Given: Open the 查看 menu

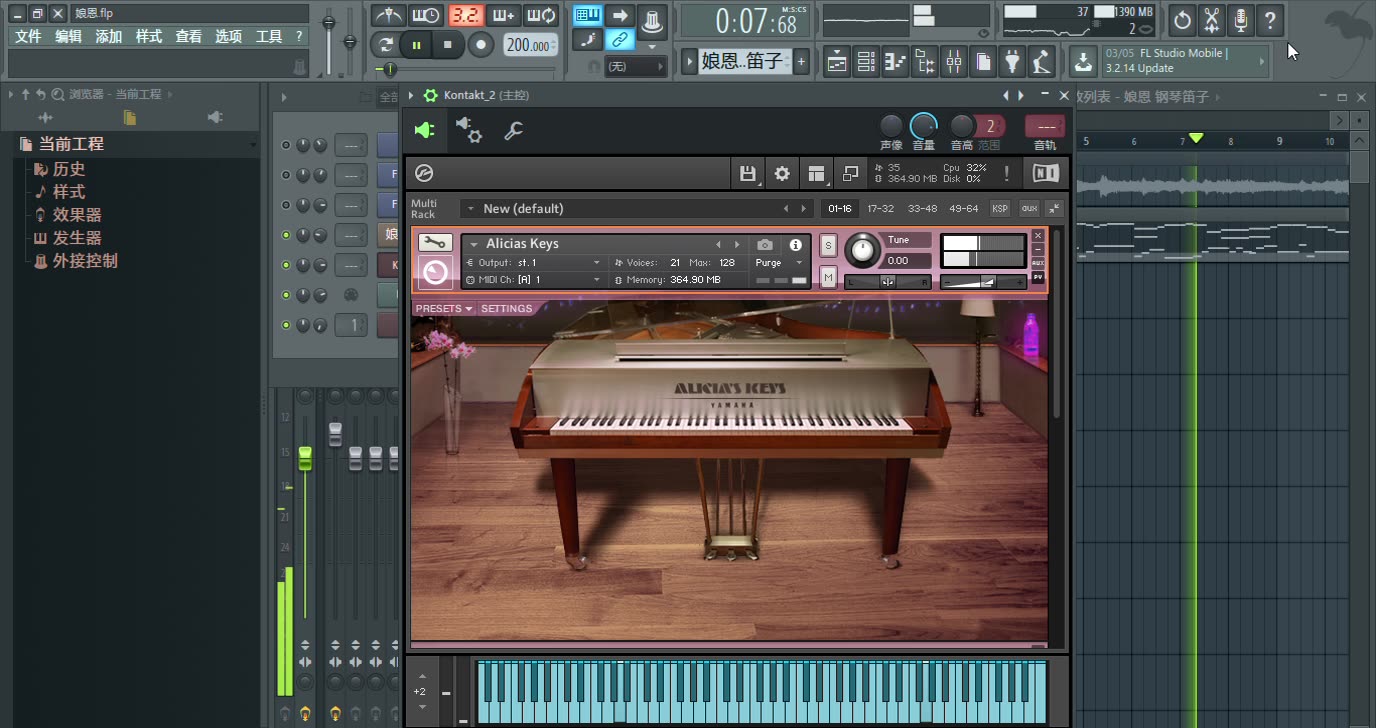Looking at the screenshot, I should 188,36.
